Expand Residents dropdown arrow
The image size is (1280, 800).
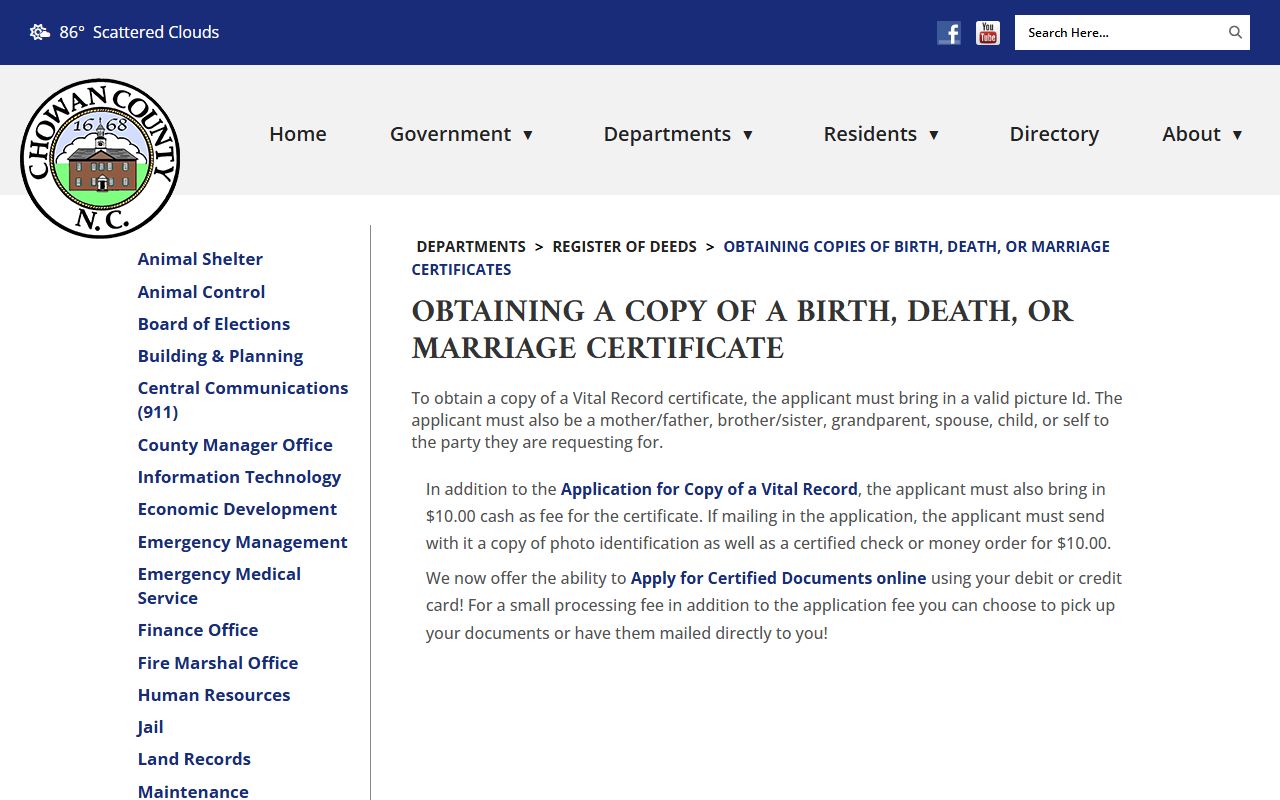click(x=934, y=135)
